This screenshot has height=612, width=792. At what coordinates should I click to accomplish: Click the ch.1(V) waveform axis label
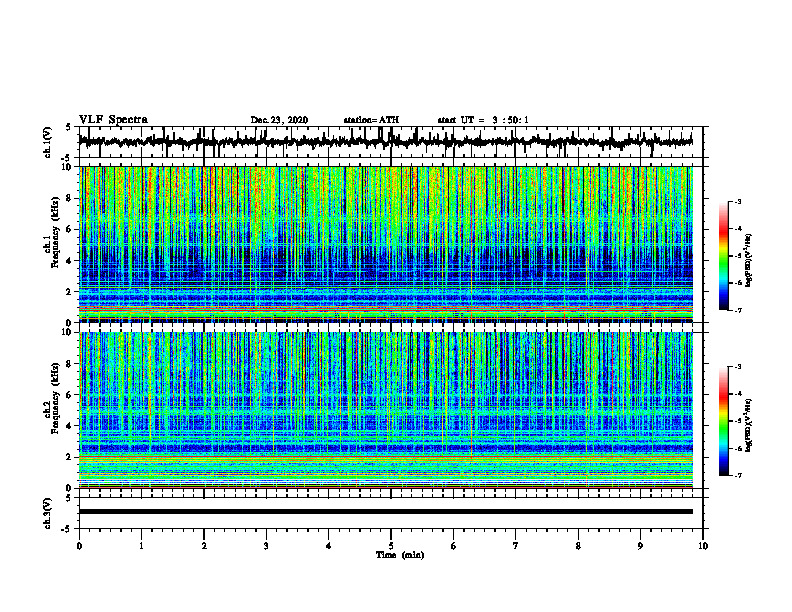[x=48, y=142]
